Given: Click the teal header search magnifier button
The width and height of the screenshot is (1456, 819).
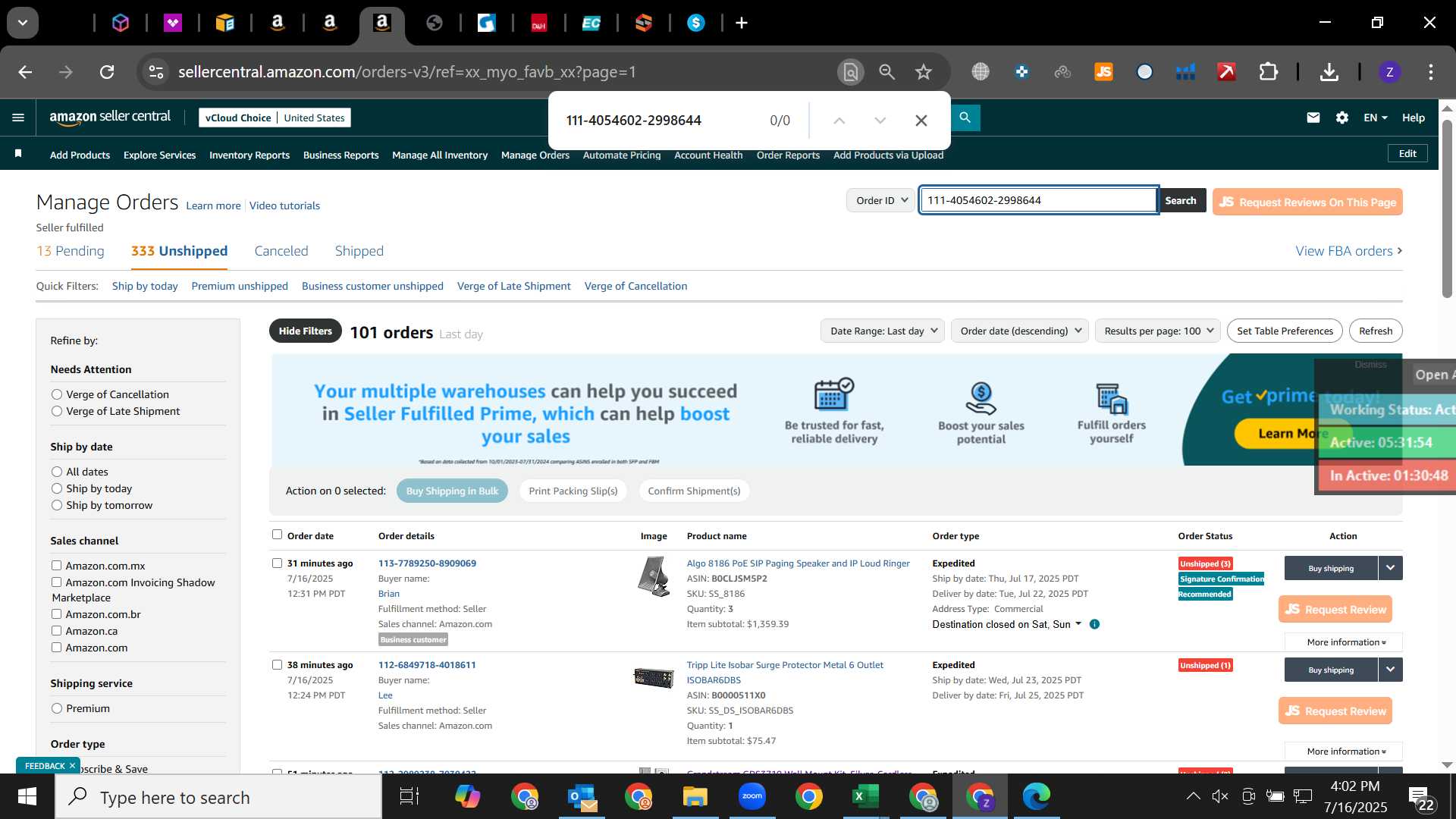Looking at the screenshot, I should (x=965, y=118).
